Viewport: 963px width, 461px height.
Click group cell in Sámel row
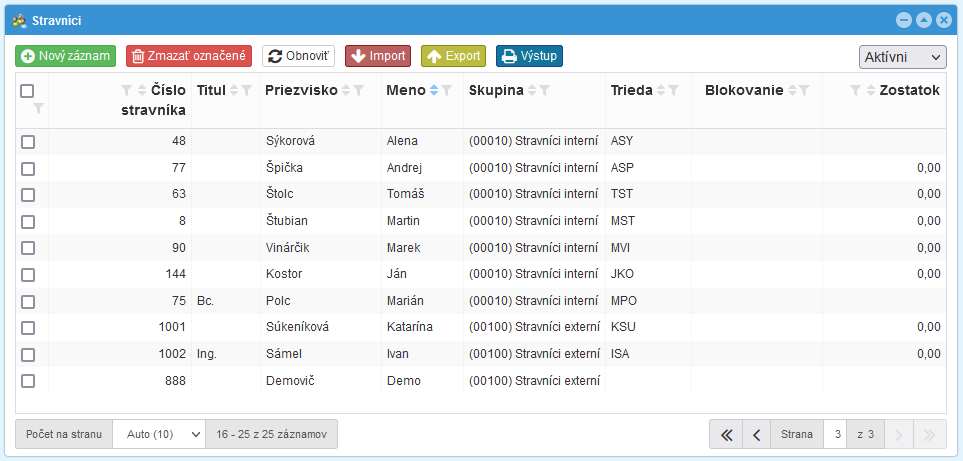(x=534, y=354)
